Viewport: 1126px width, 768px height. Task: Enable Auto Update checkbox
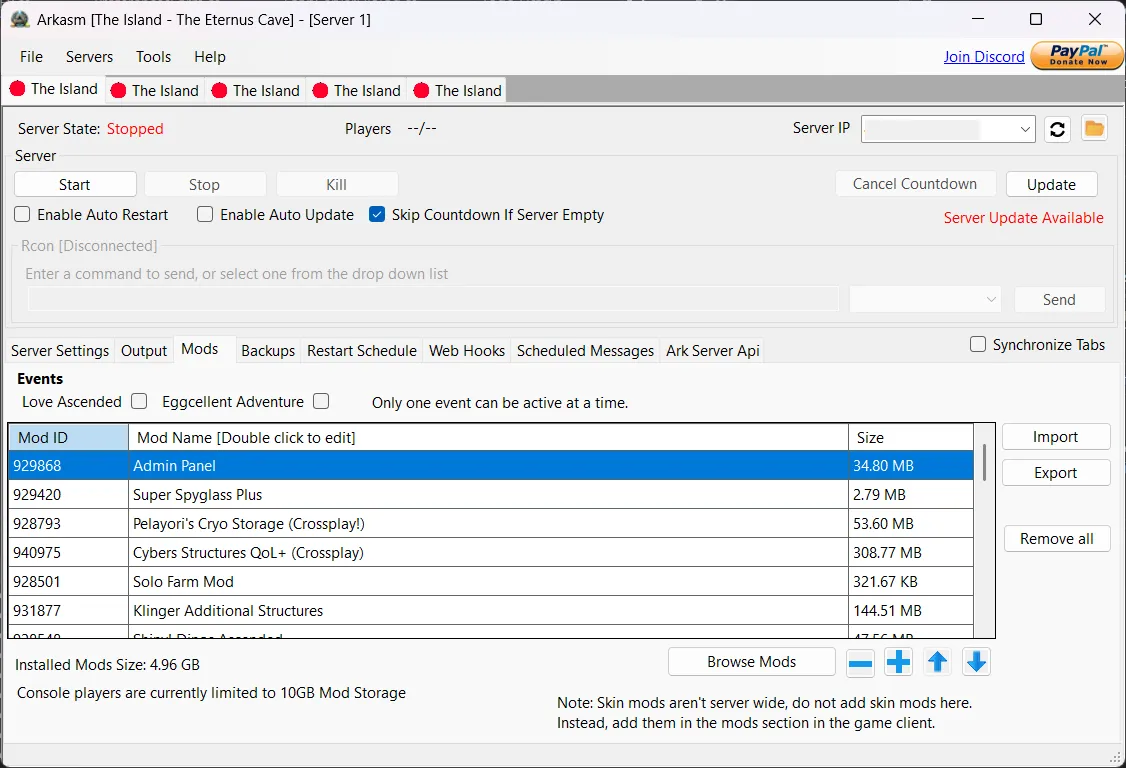click(205, 215)
